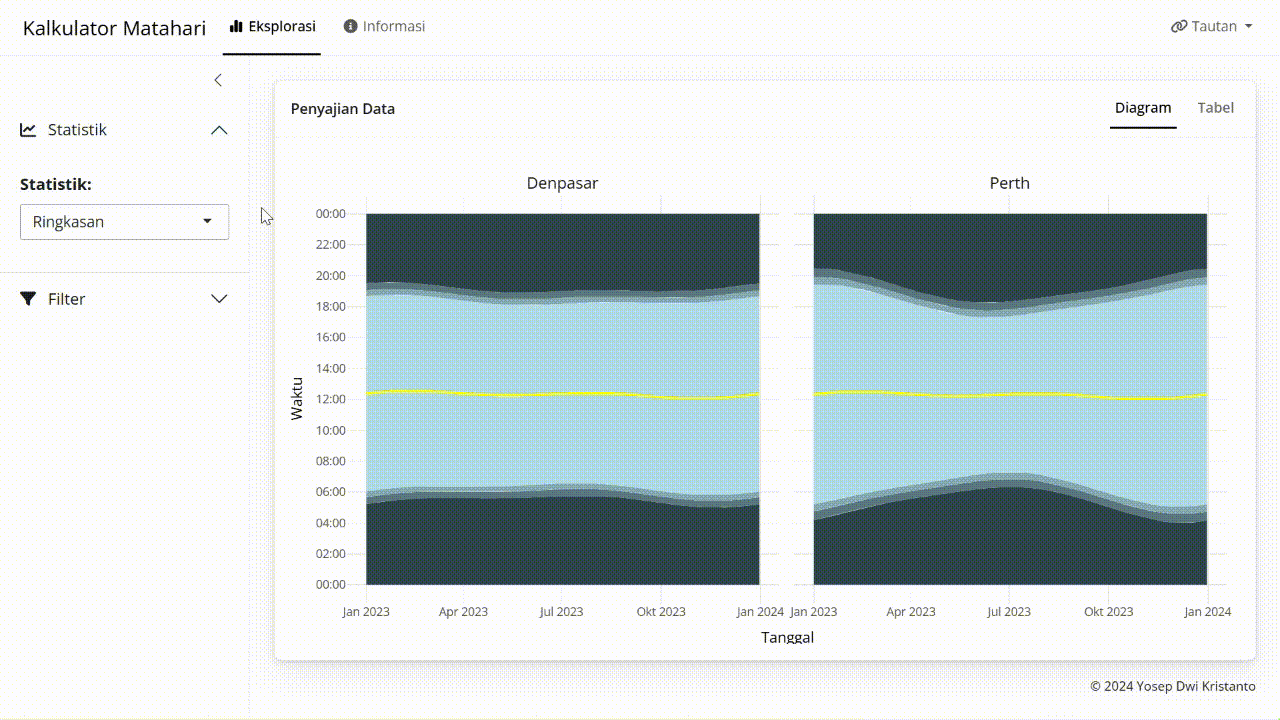
Task: Click the yellow solar noon line in Denpasar
Action: tap(500, 395)
